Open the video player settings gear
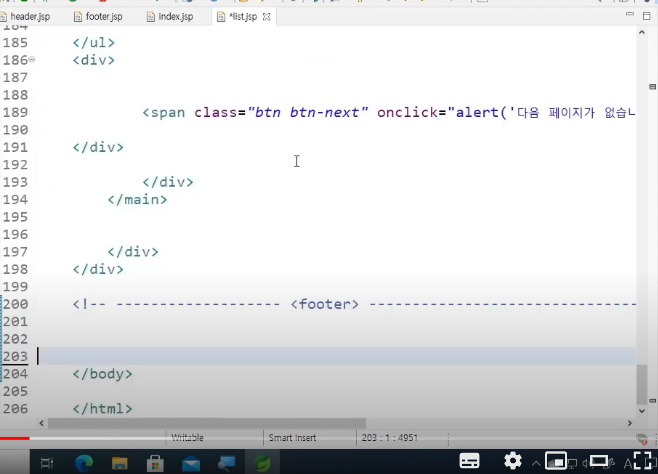The image size is (658, 474). 513,461
